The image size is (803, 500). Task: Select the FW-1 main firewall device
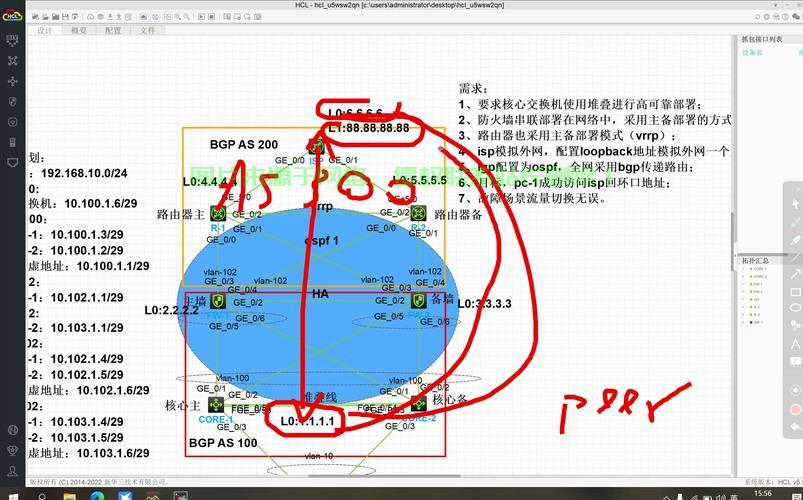coord(218,300)
